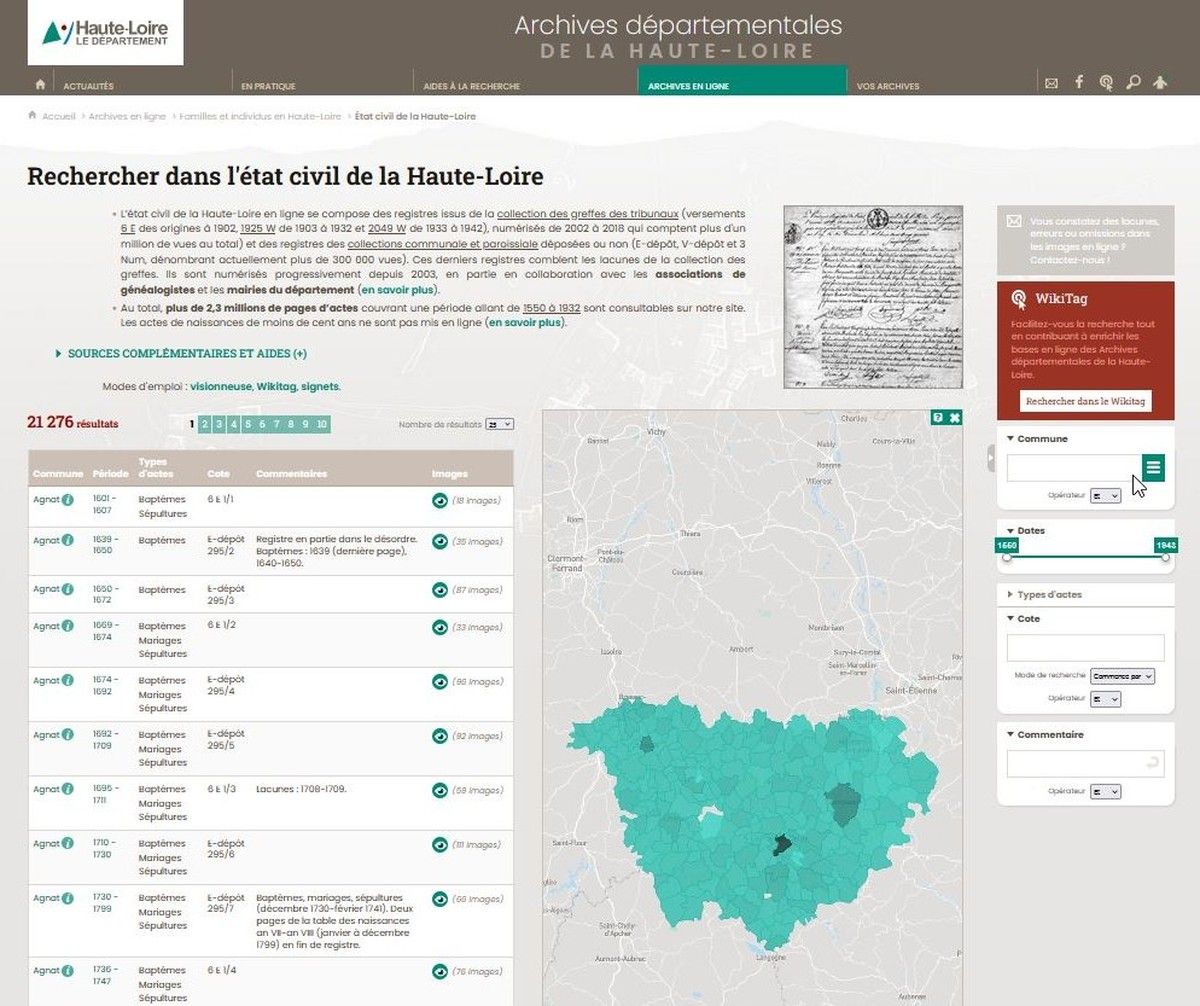Collapse the right search panel handle

991,458
